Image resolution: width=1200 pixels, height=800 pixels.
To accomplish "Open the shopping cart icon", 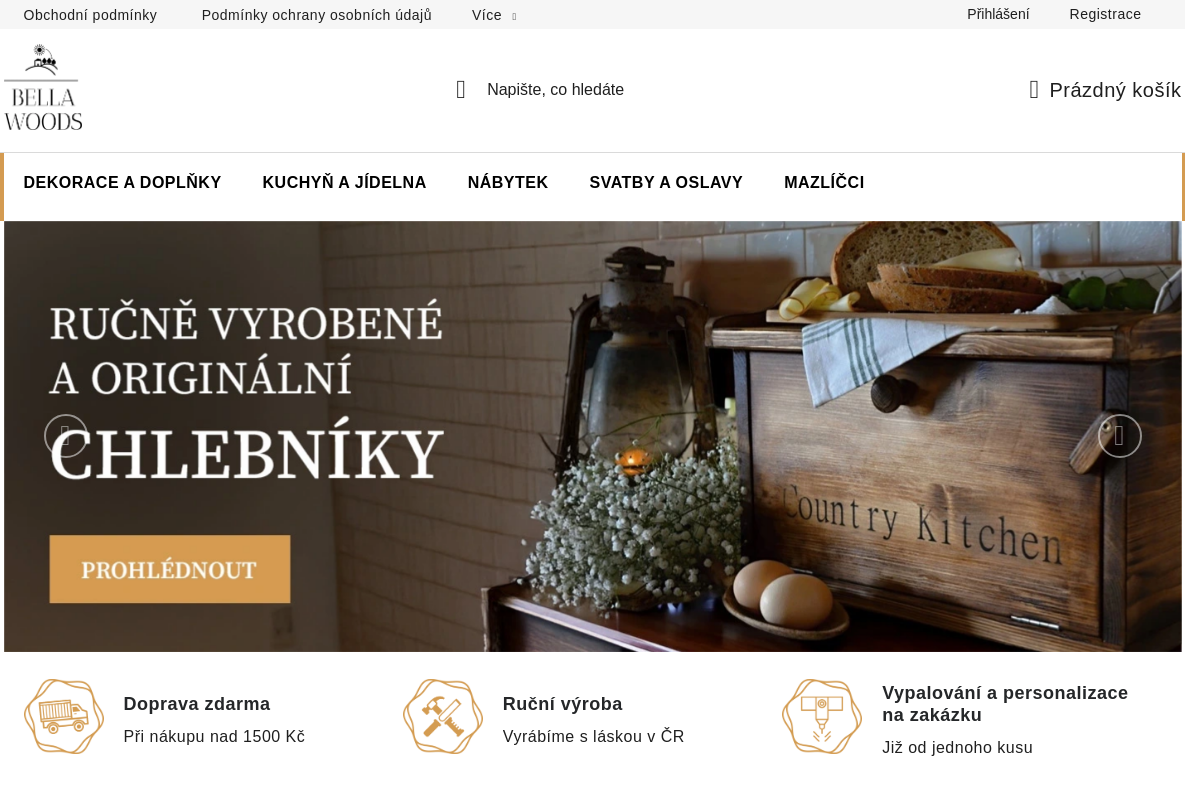I will click(x=1034, y=90).
